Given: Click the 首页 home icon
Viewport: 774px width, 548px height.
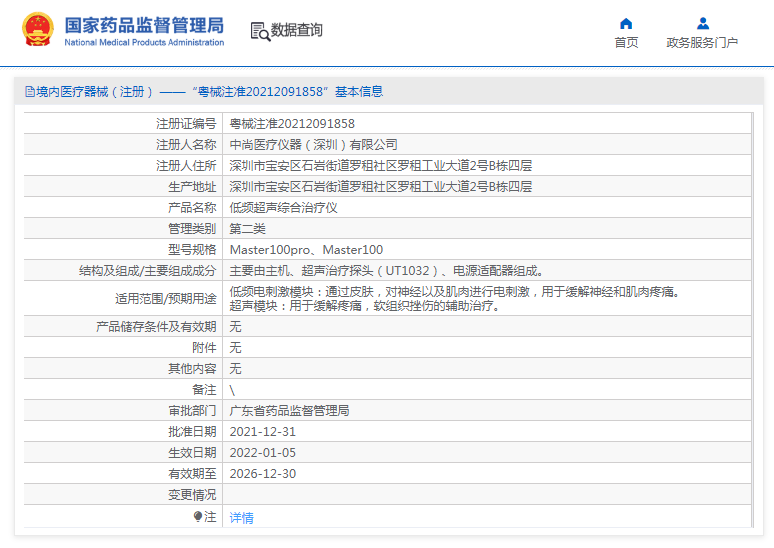Looking at the screenshot, I should point(626,24).
